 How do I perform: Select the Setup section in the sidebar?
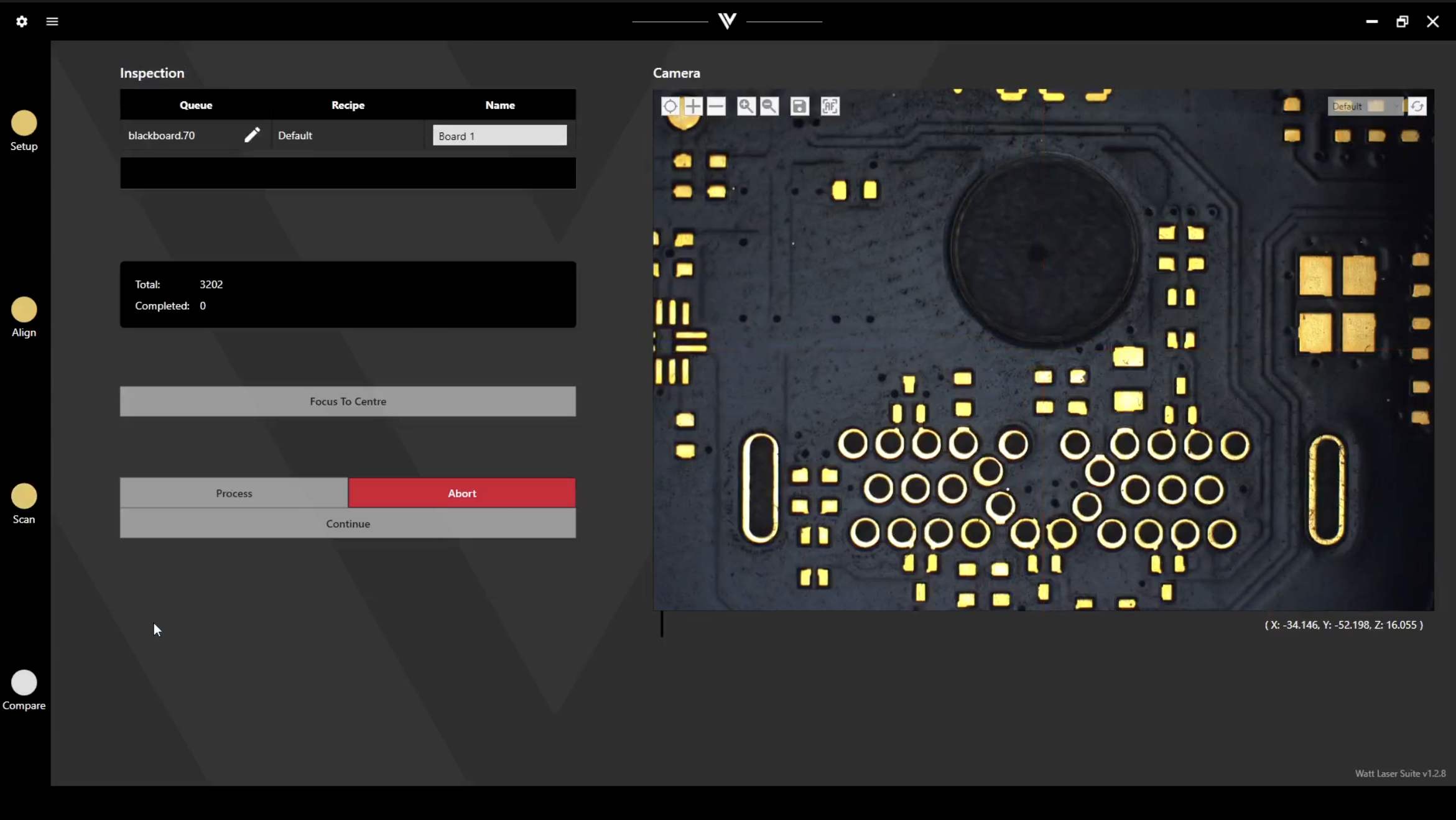pyautogui.click(x=24, y=123)
